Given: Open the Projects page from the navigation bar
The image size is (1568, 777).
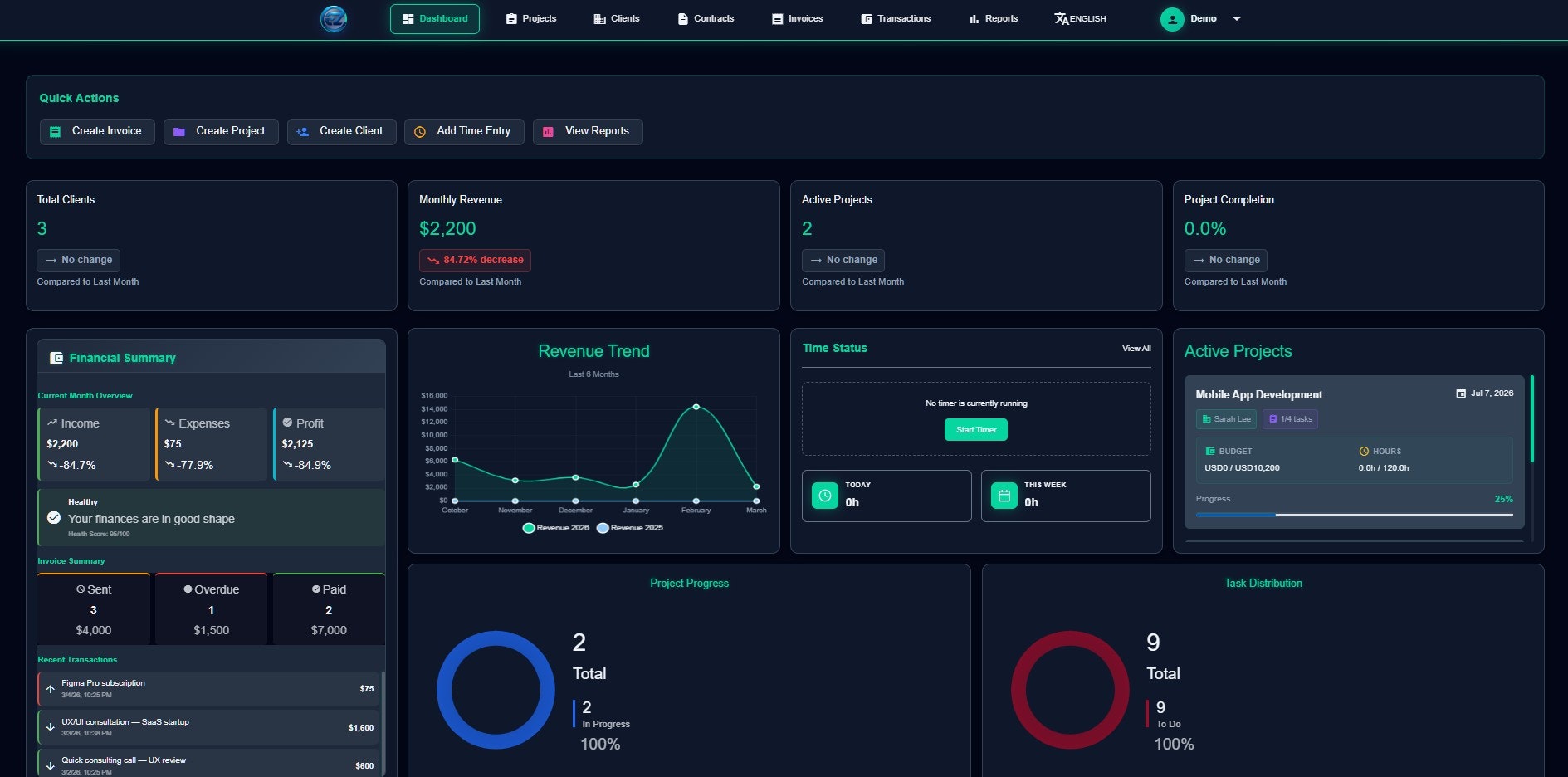Looking at the screenshot, I should (531, 18).
